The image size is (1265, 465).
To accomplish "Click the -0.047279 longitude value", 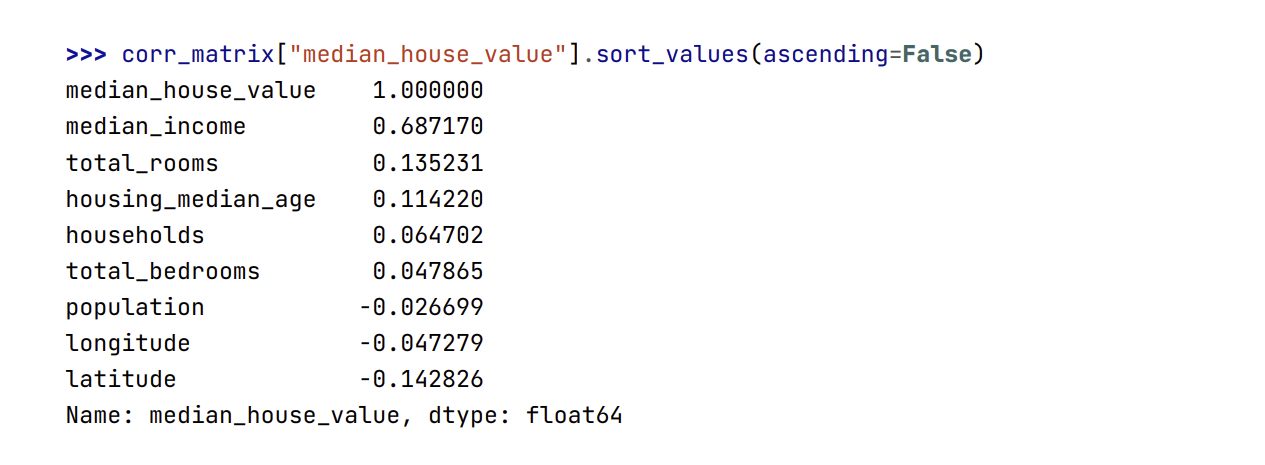I will pos(421,343).
